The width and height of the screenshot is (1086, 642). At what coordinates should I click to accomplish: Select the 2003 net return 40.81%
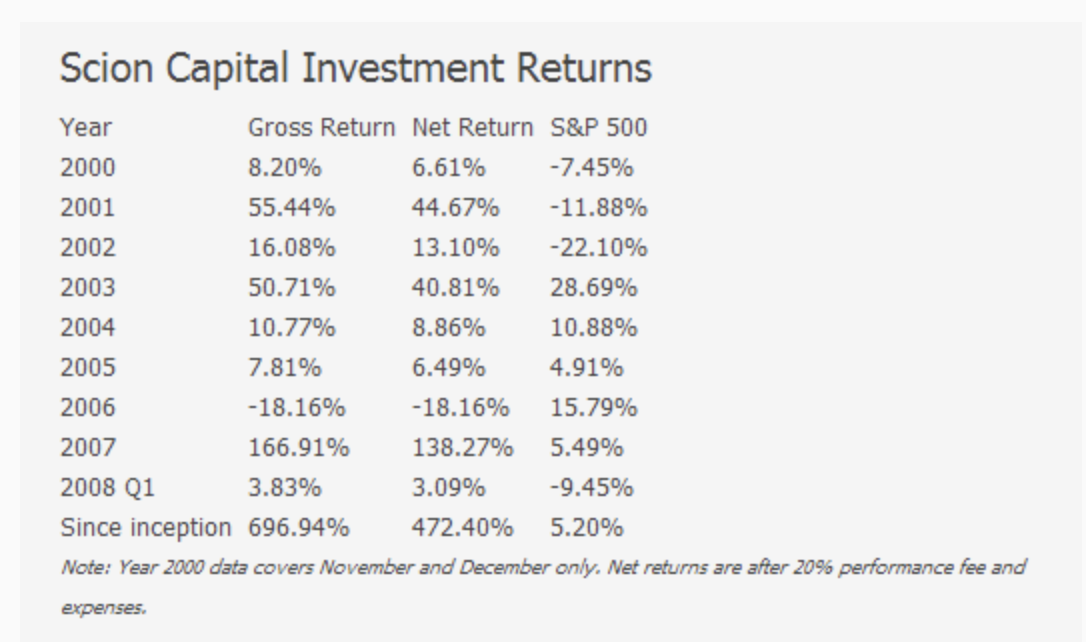(x=455, y=288)
